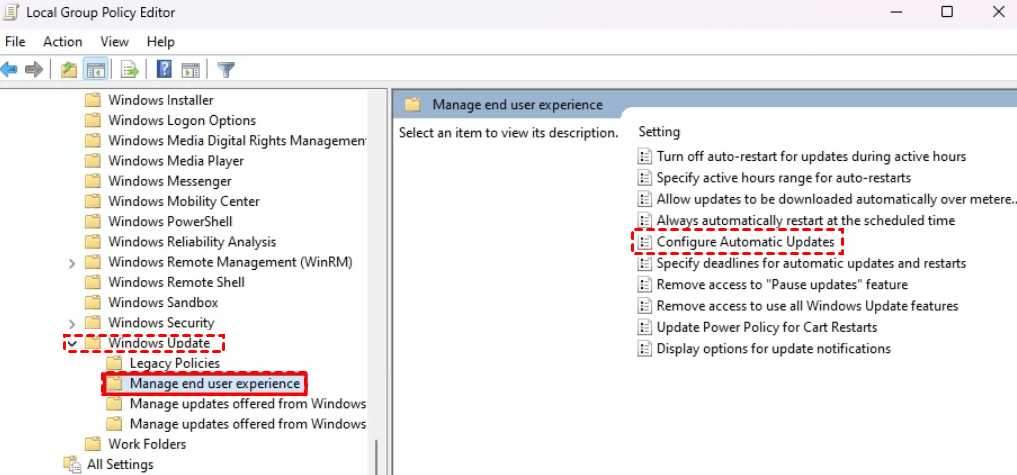Collapse the Windows Update tree node
Image resolution: width=1017 pixels, height=475 pixels.
[x=72, y=343]
